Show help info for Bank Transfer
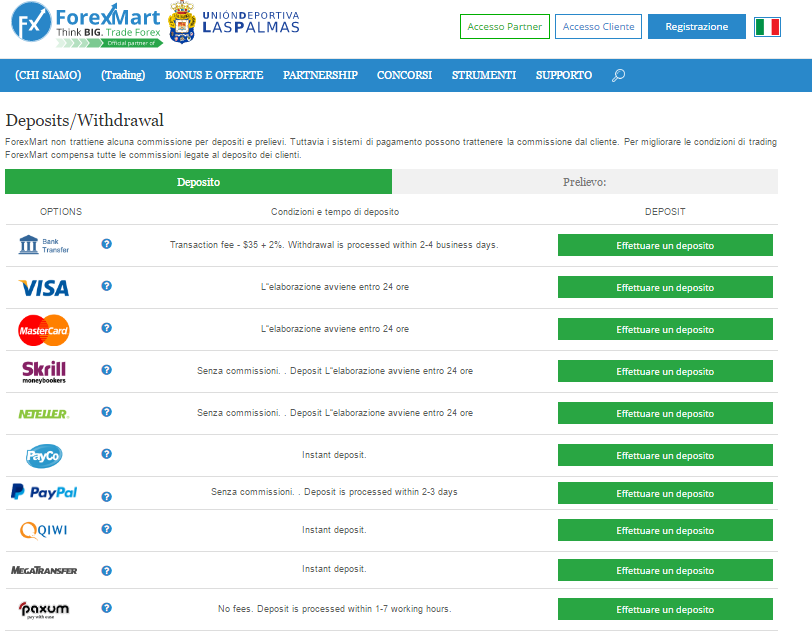 coord(107,244)
